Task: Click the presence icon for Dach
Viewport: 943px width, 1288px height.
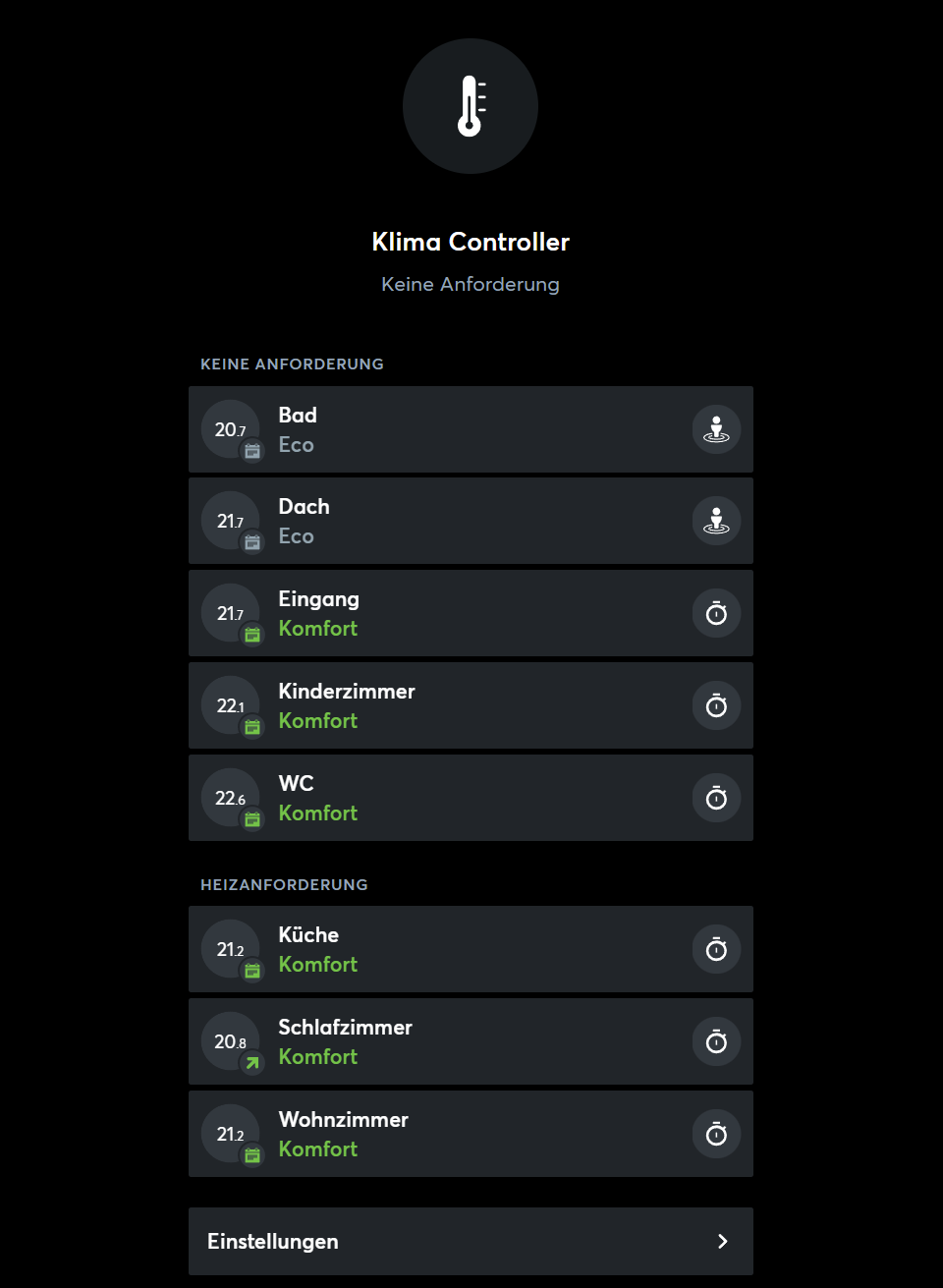Action: (716, 521)
